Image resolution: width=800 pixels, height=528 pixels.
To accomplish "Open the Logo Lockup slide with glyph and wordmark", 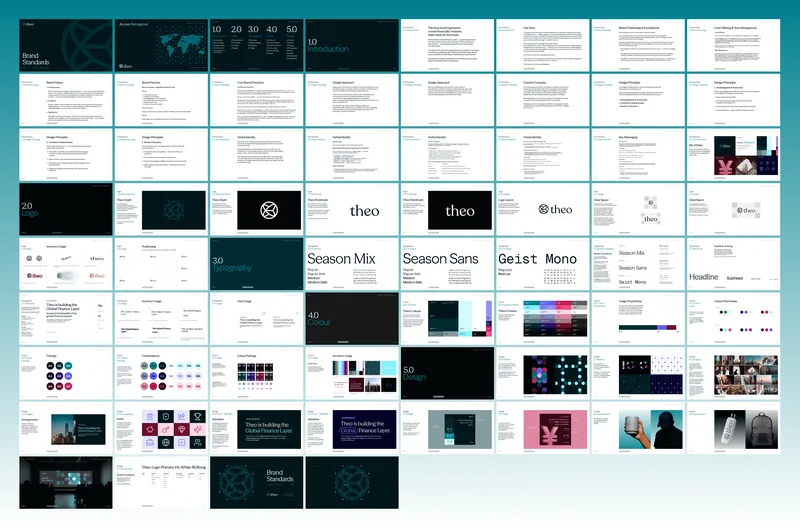I will (543, 209).
